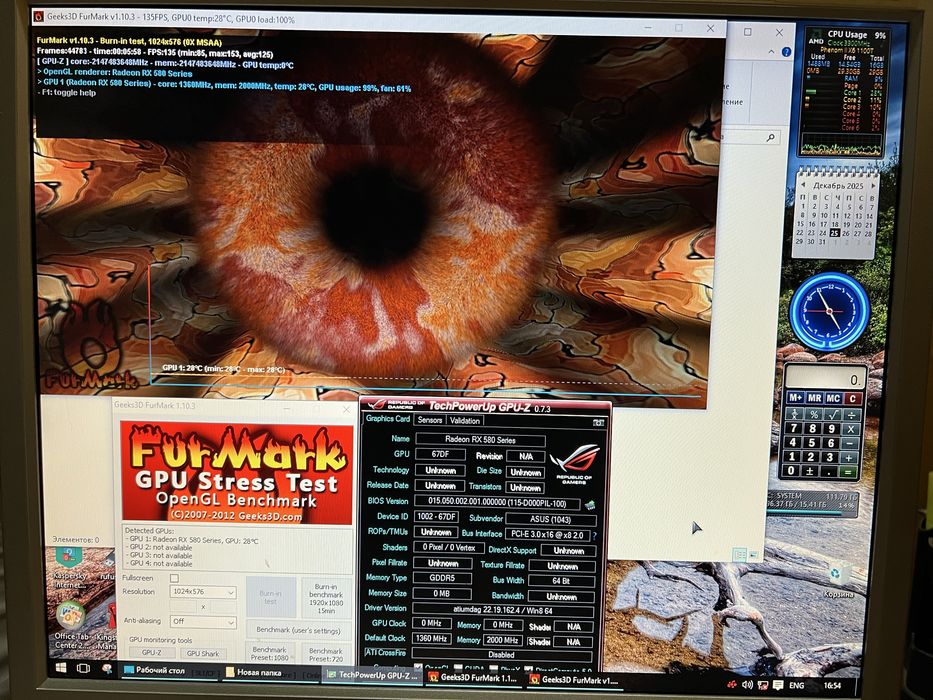Viewport: 933px width, 700px height.
Task: Click the Explorer help question mark icon
Action: [x=786, y=52]
